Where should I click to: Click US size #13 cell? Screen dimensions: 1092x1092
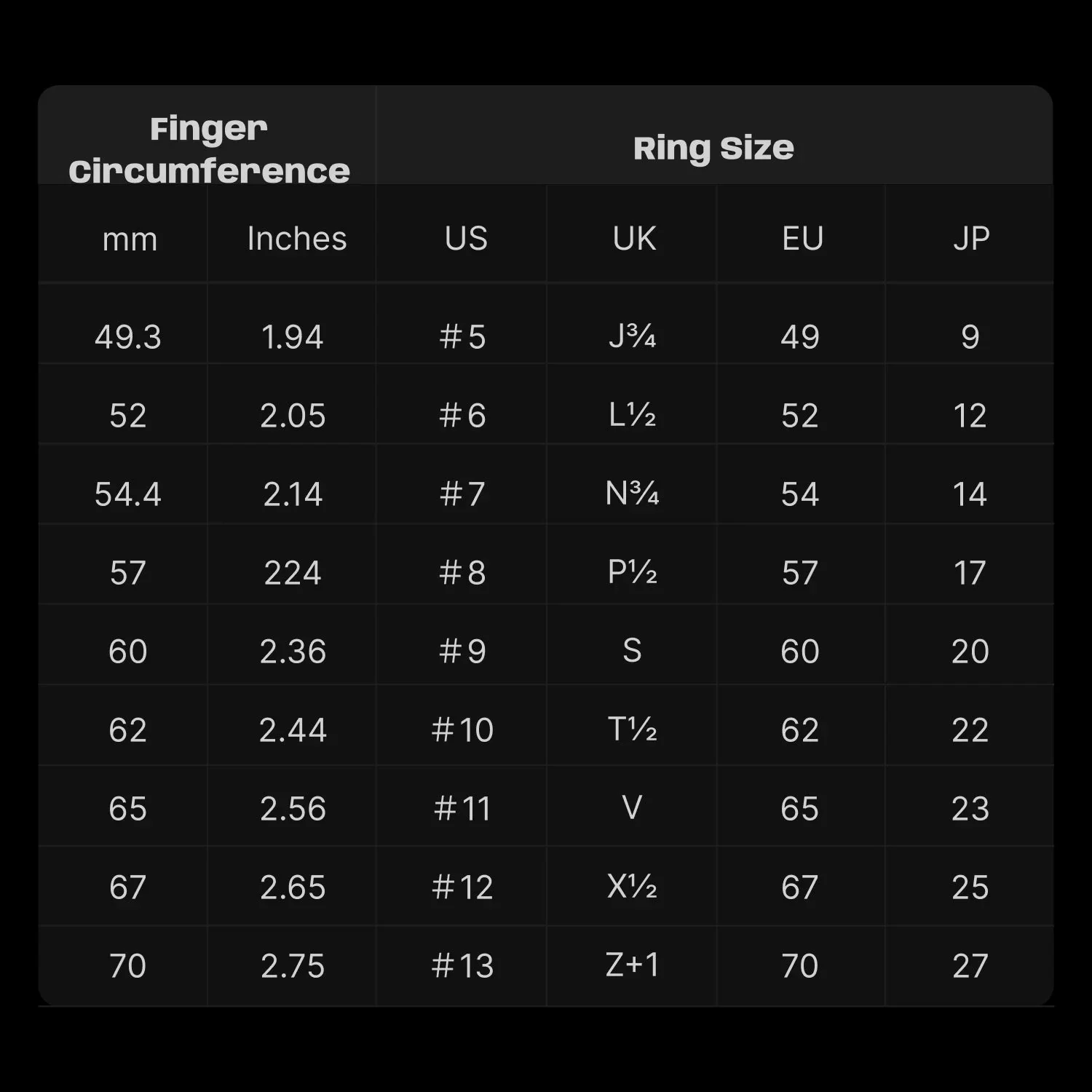[x=462, y=966]
